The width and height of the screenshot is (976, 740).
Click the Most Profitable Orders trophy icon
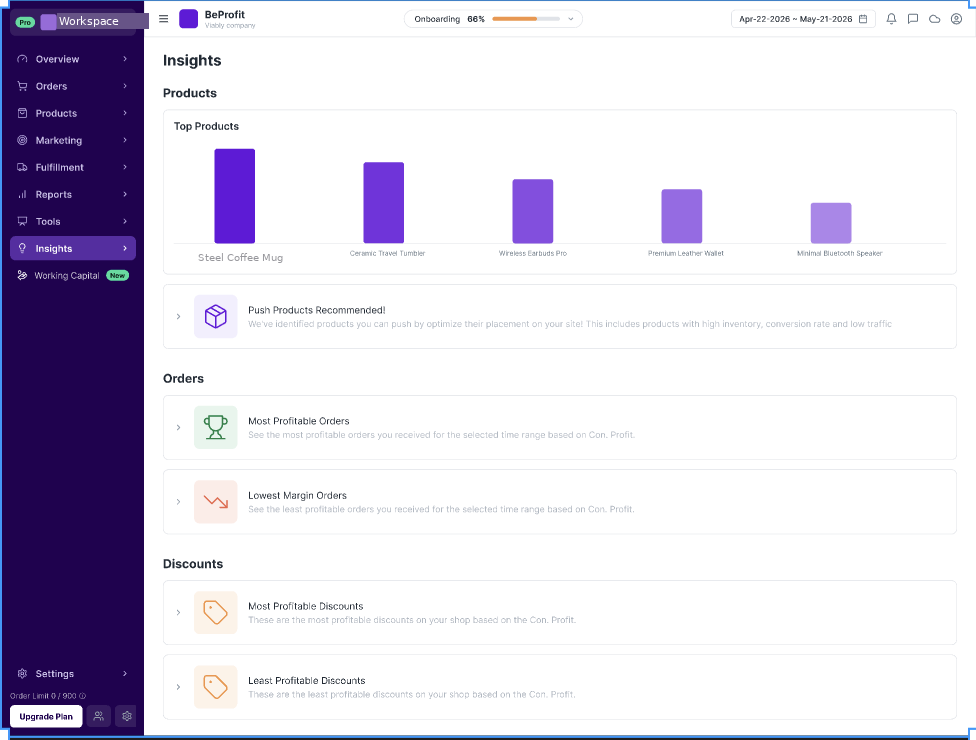click(215, 427)
